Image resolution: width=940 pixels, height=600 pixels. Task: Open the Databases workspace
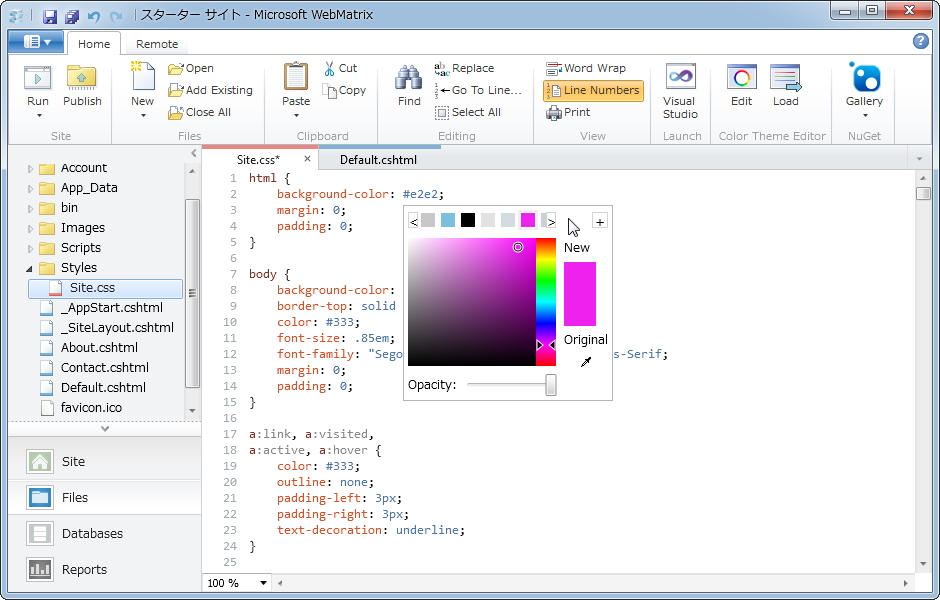[92, 533]
